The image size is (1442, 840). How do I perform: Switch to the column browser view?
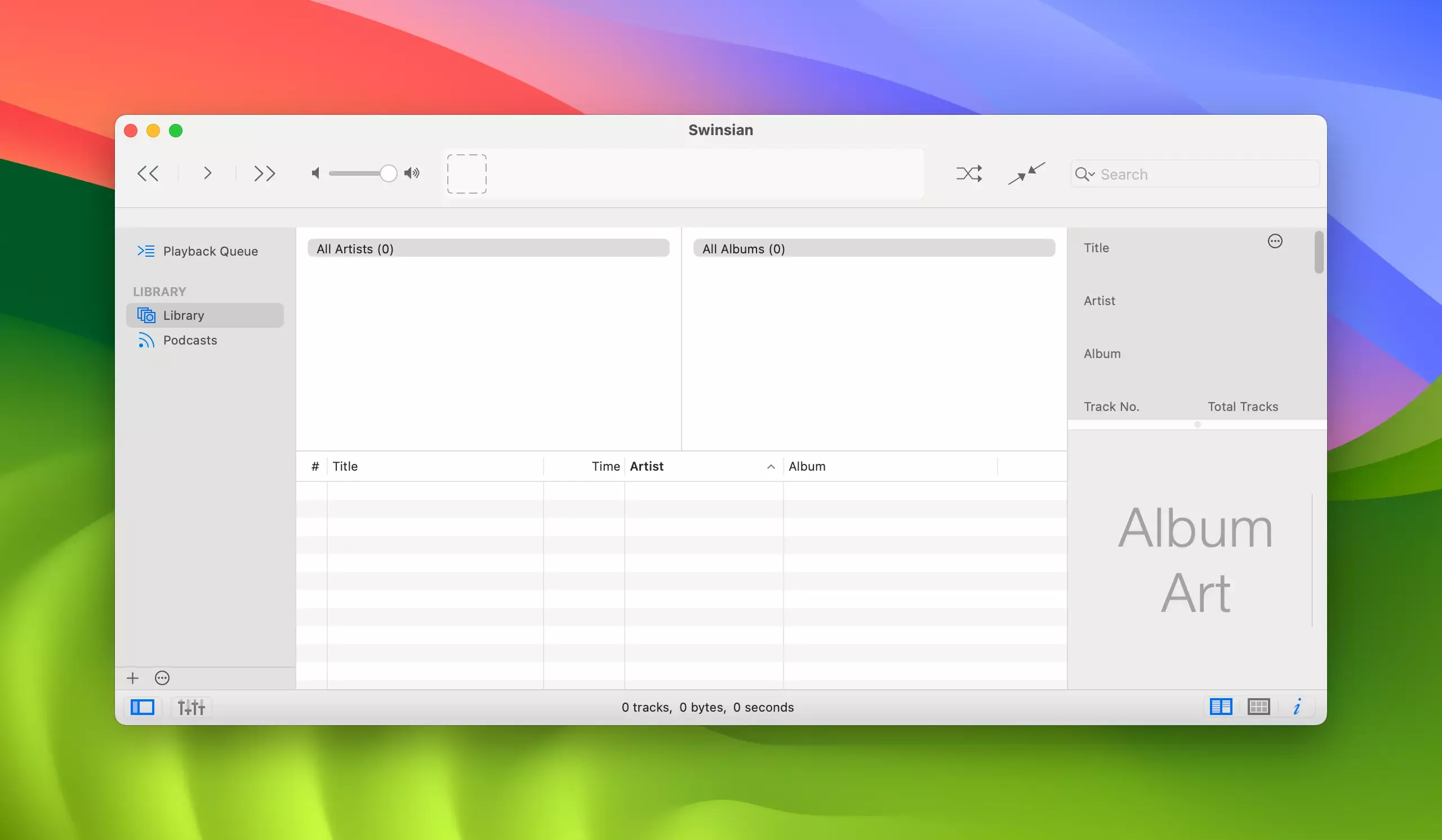(x=1221, y=707)
